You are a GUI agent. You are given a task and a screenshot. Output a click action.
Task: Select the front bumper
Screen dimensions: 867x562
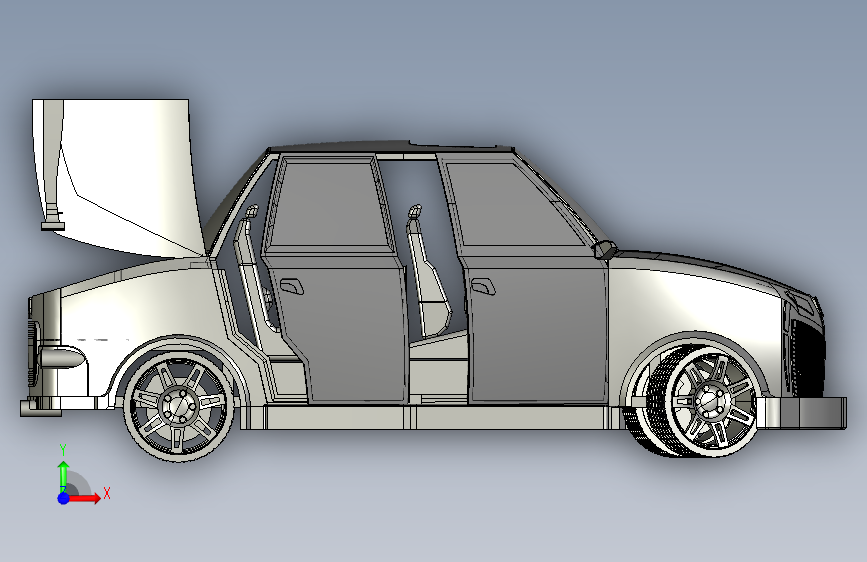[803, 412]
